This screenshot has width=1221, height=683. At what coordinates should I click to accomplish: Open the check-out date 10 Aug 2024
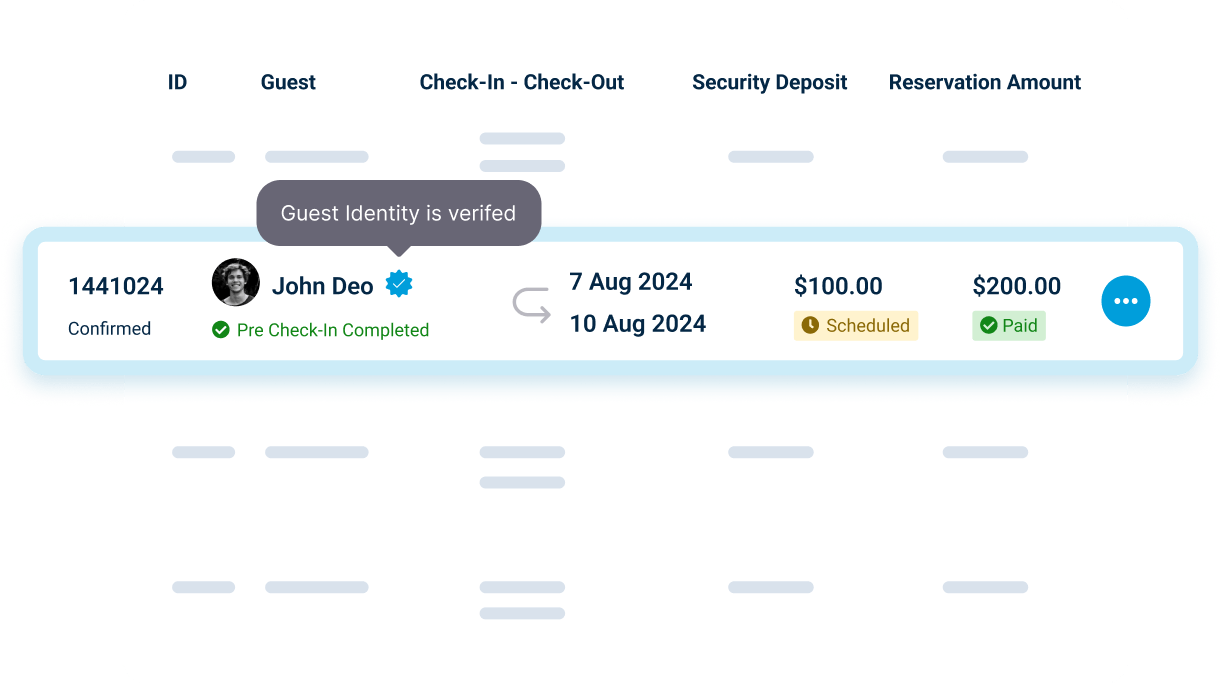(637, 323)
